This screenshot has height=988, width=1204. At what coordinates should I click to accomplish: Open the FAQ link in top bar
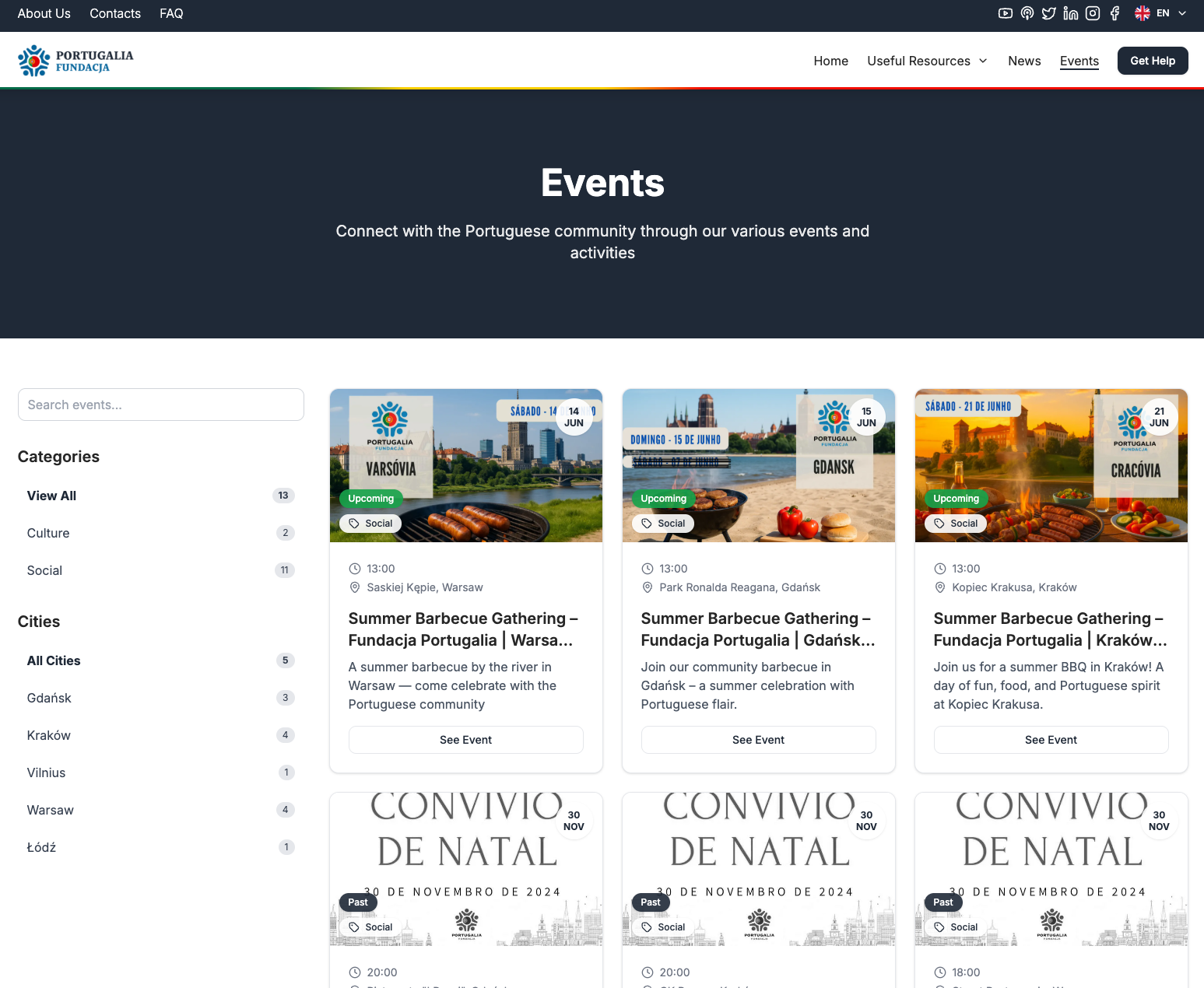(171, 13)
